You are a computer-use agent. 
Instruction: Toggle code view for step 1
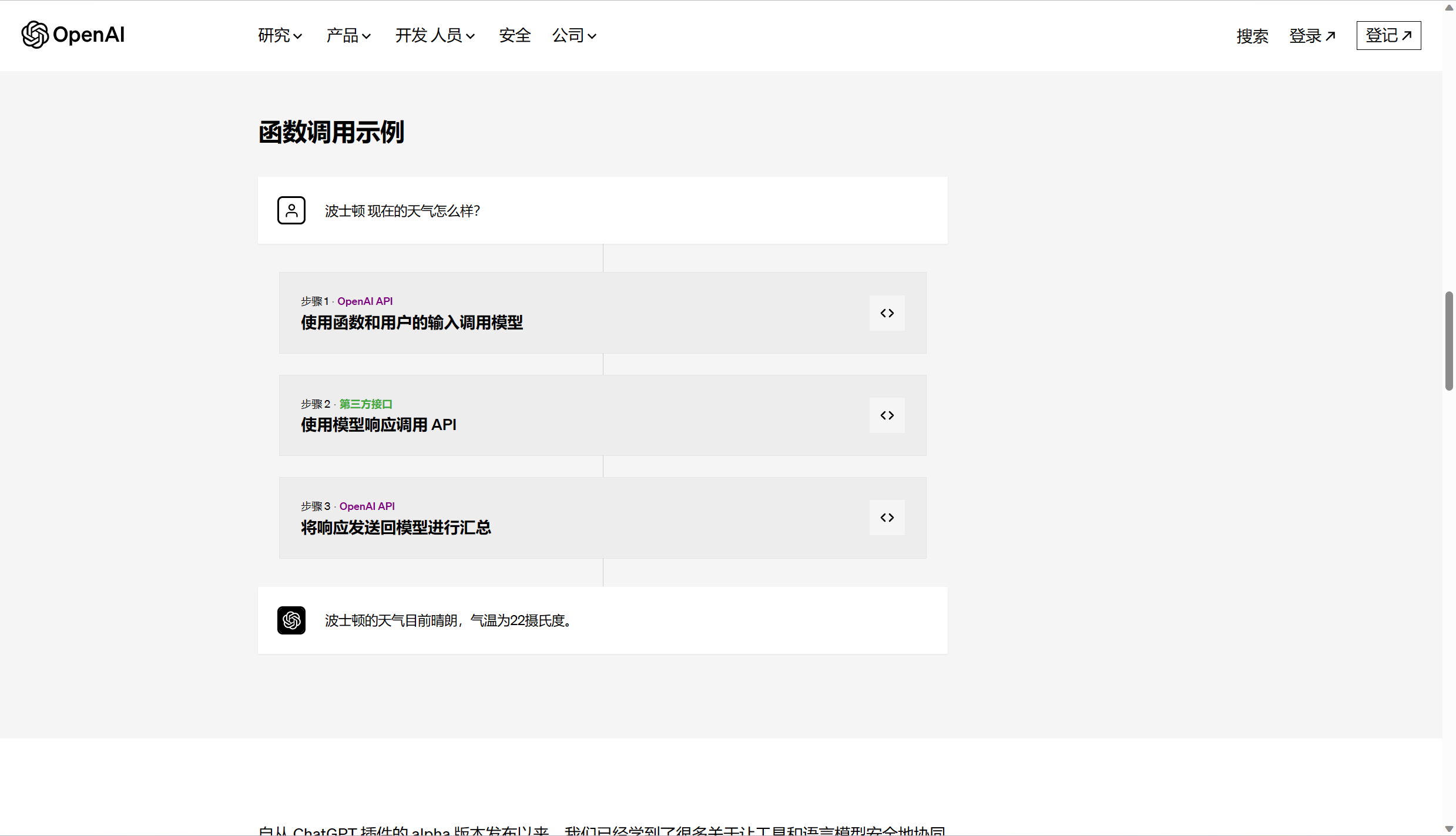point(887,313)
